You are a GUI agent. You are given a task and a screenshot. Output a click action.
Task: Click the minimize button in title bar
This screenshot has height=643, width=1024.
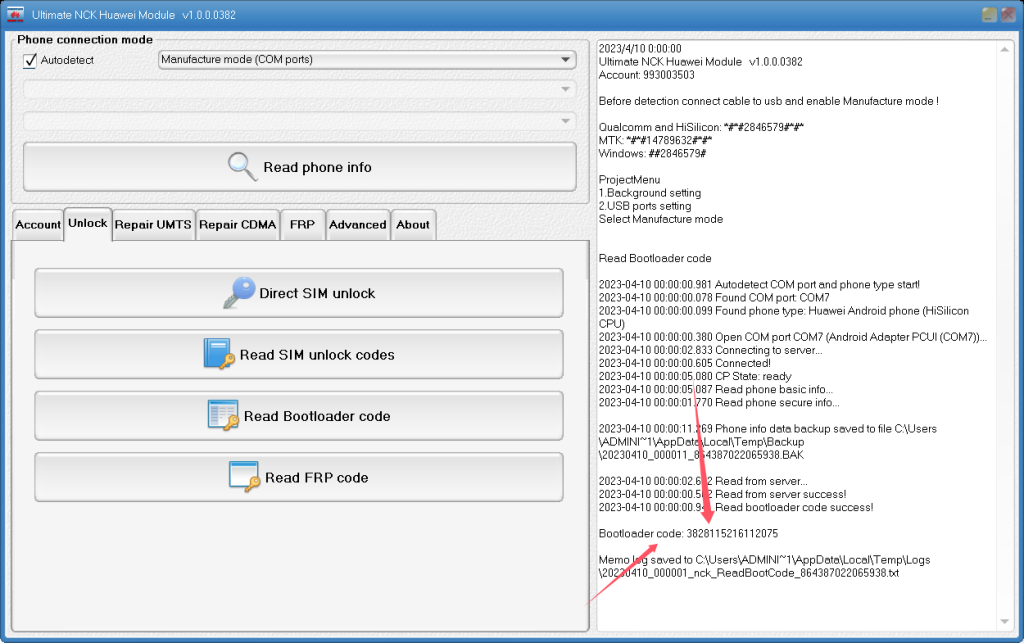pos(989,14)
